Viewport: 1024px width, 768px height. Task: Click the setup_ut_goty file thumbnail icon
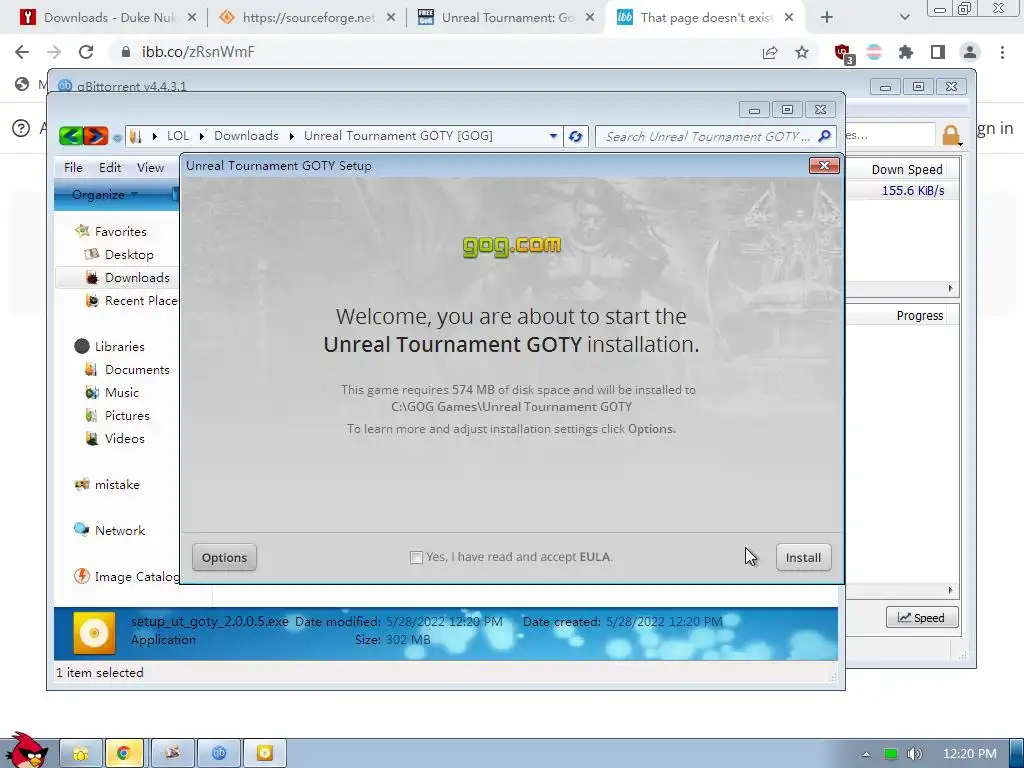coord(94,632)
